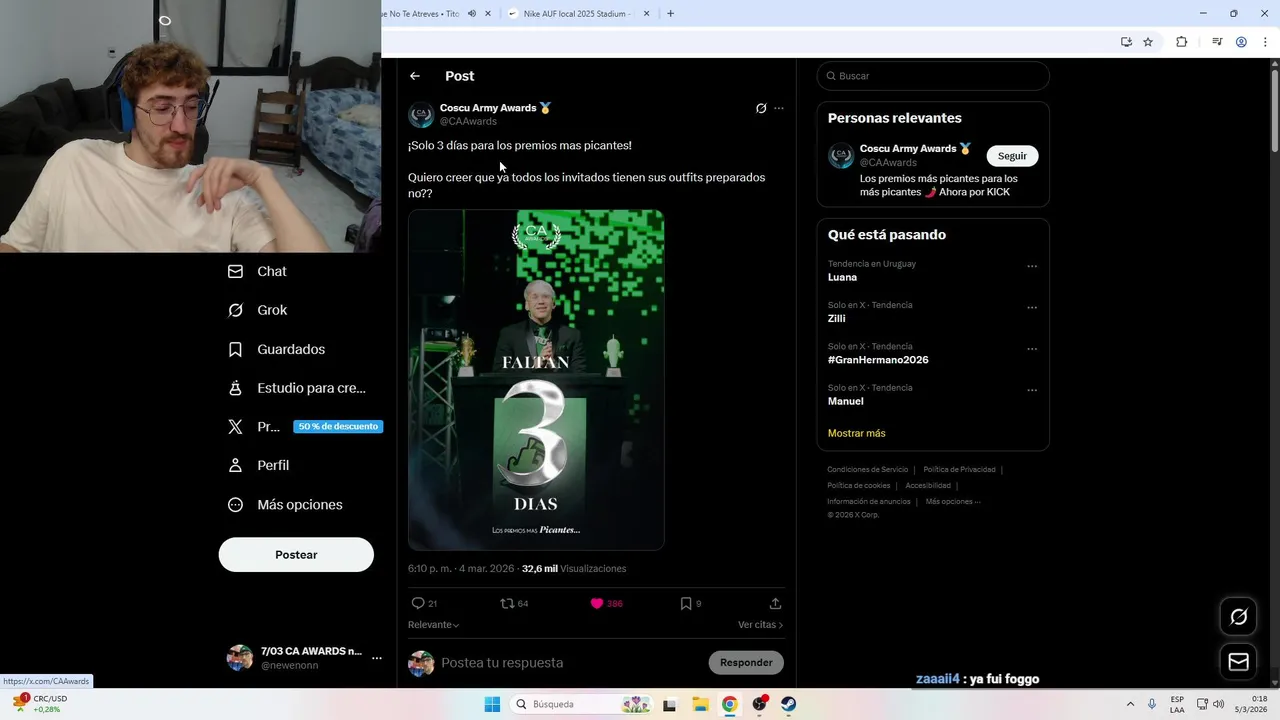Image resolution: width=1280 pixels, height=720 pixels.
Task: Open options dots for #GranHermano2026 trend
Action: pyautogui.click(x=1032, y=350)
